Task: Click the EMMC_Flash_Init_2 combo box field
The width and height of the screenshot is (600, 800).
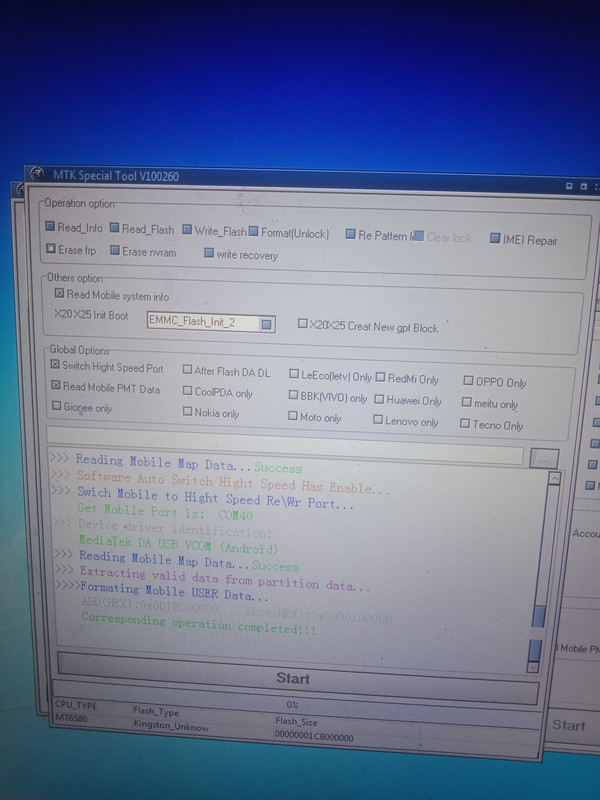Action: [211, 322]
